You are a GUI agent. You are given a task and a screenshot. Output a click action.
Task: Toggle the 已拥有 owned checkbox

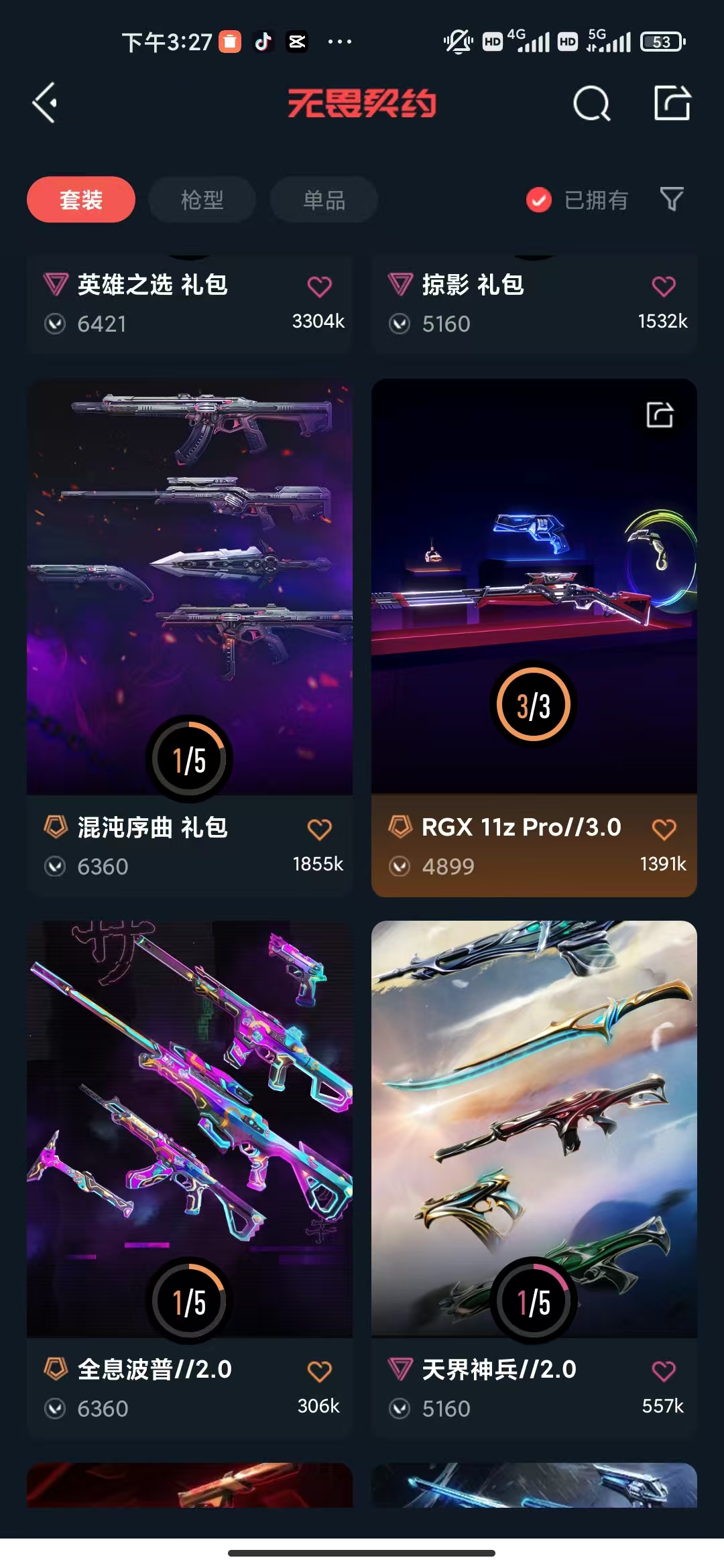point(539,200)
